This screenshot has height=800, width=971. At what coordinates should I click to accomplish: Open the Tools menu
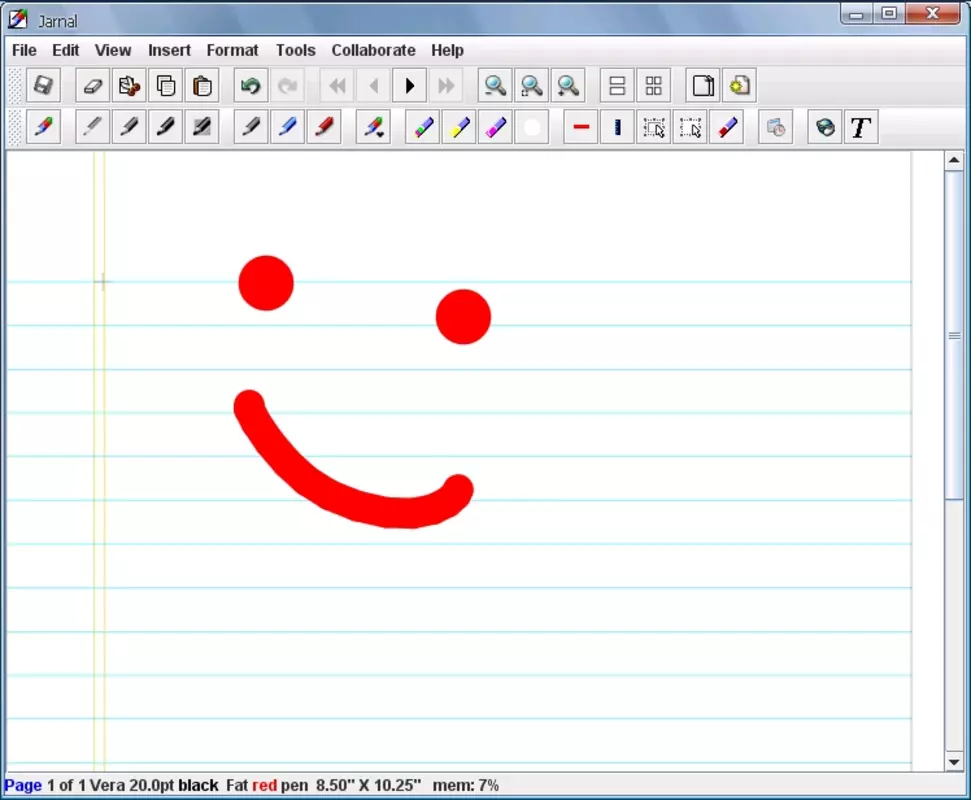pyautogui.click(x=295, y=50)
